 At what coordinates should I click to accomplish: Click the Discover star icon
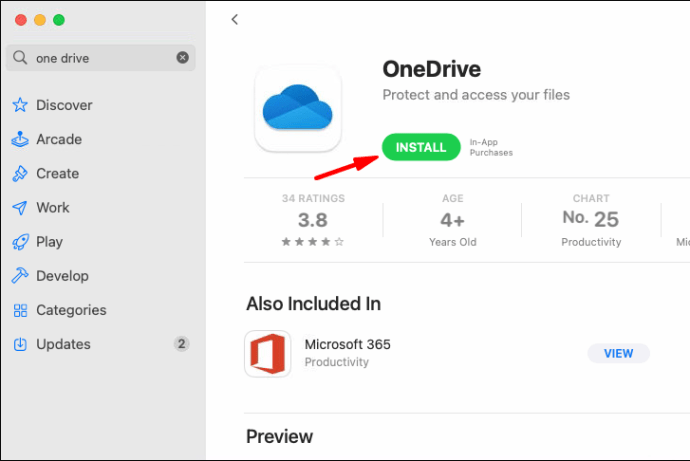click(x=20, y=105)
